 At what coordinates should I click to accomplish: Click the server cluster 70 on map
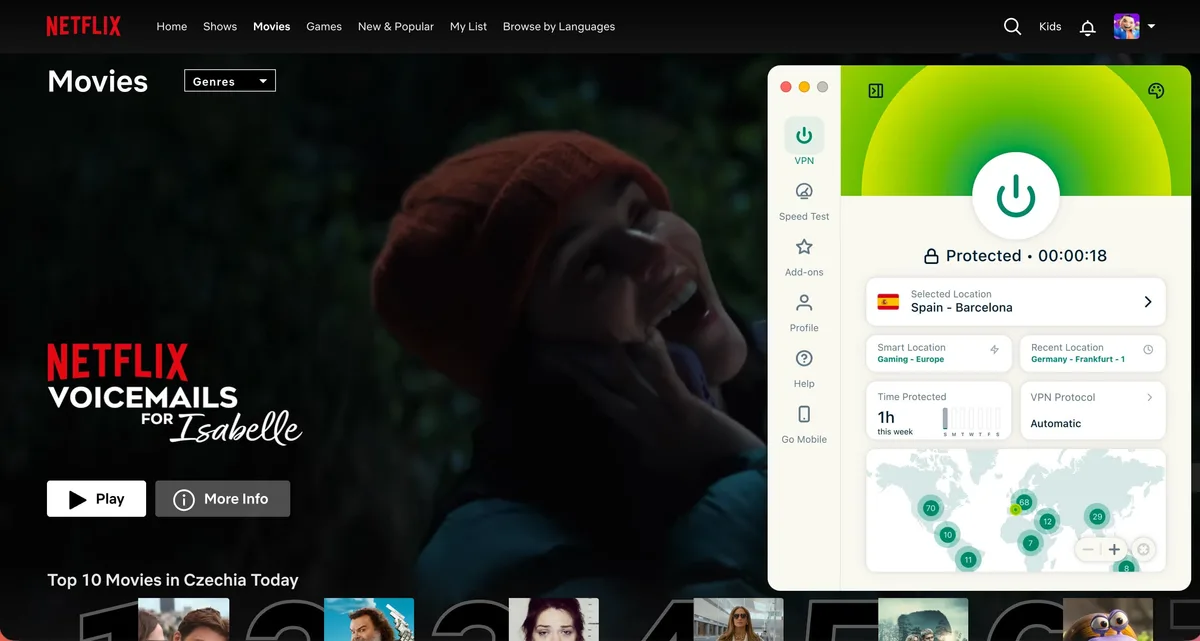(x=930, y=508)
